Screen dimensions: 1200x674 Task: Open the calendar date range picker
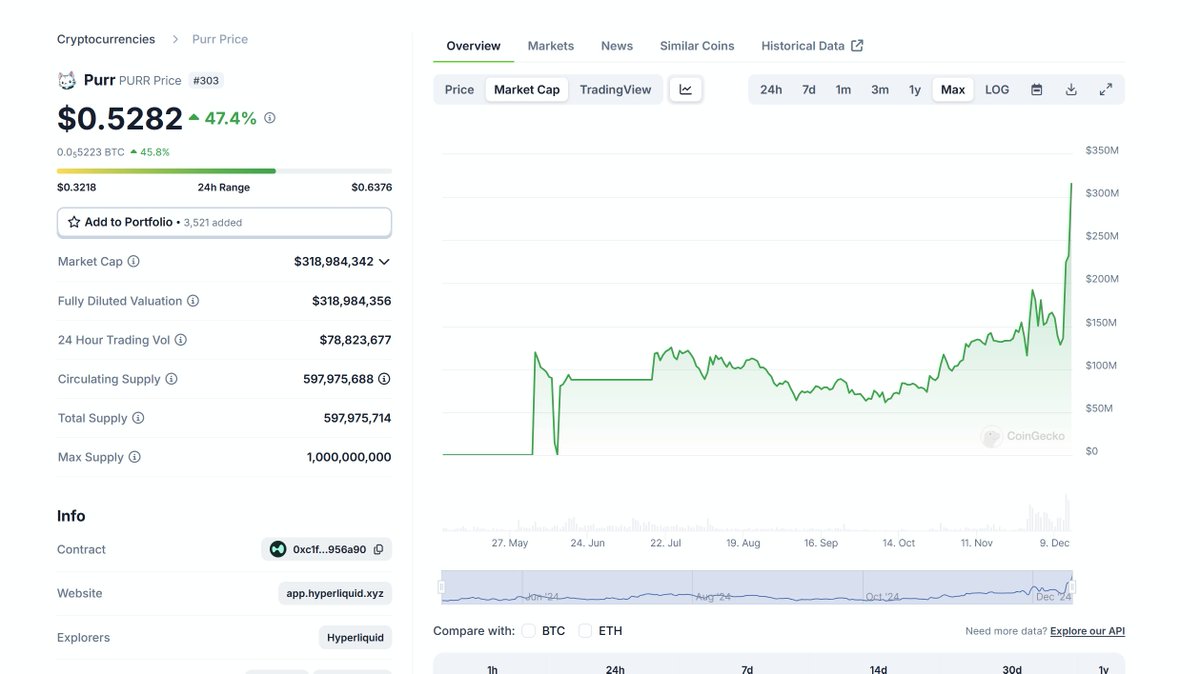1037,89
